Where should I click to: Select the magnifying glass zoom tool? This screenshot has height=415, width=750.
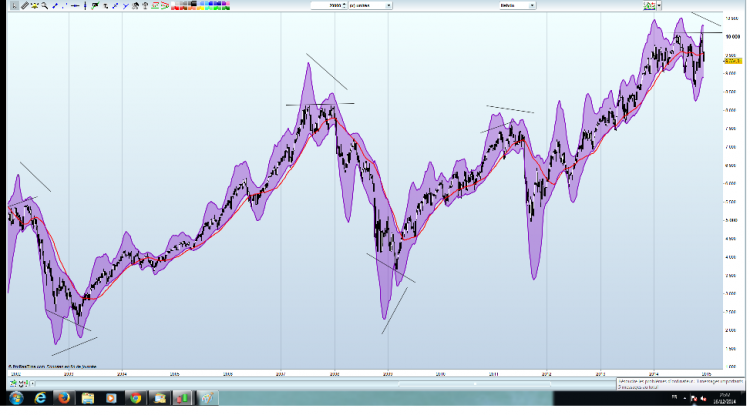click(x=44, y=6)
